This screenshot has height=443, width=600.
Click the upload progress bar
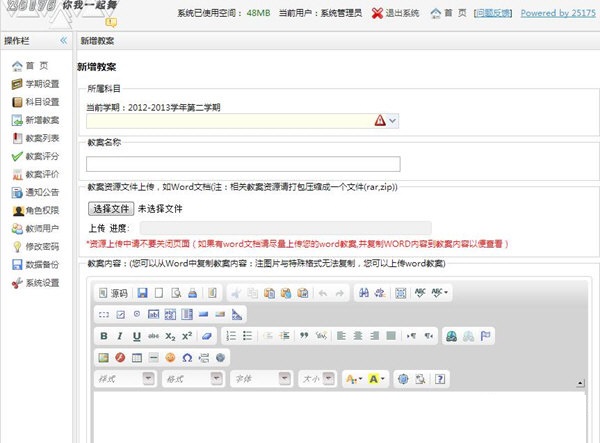pyautogui.click(x=285, y=228)
